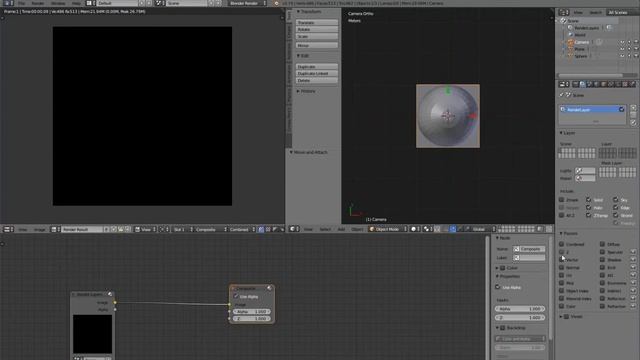Viewport: 640px width, 360px height.
Task: Toggle Use Alpha in the Composite node
Action: point(236,296)
